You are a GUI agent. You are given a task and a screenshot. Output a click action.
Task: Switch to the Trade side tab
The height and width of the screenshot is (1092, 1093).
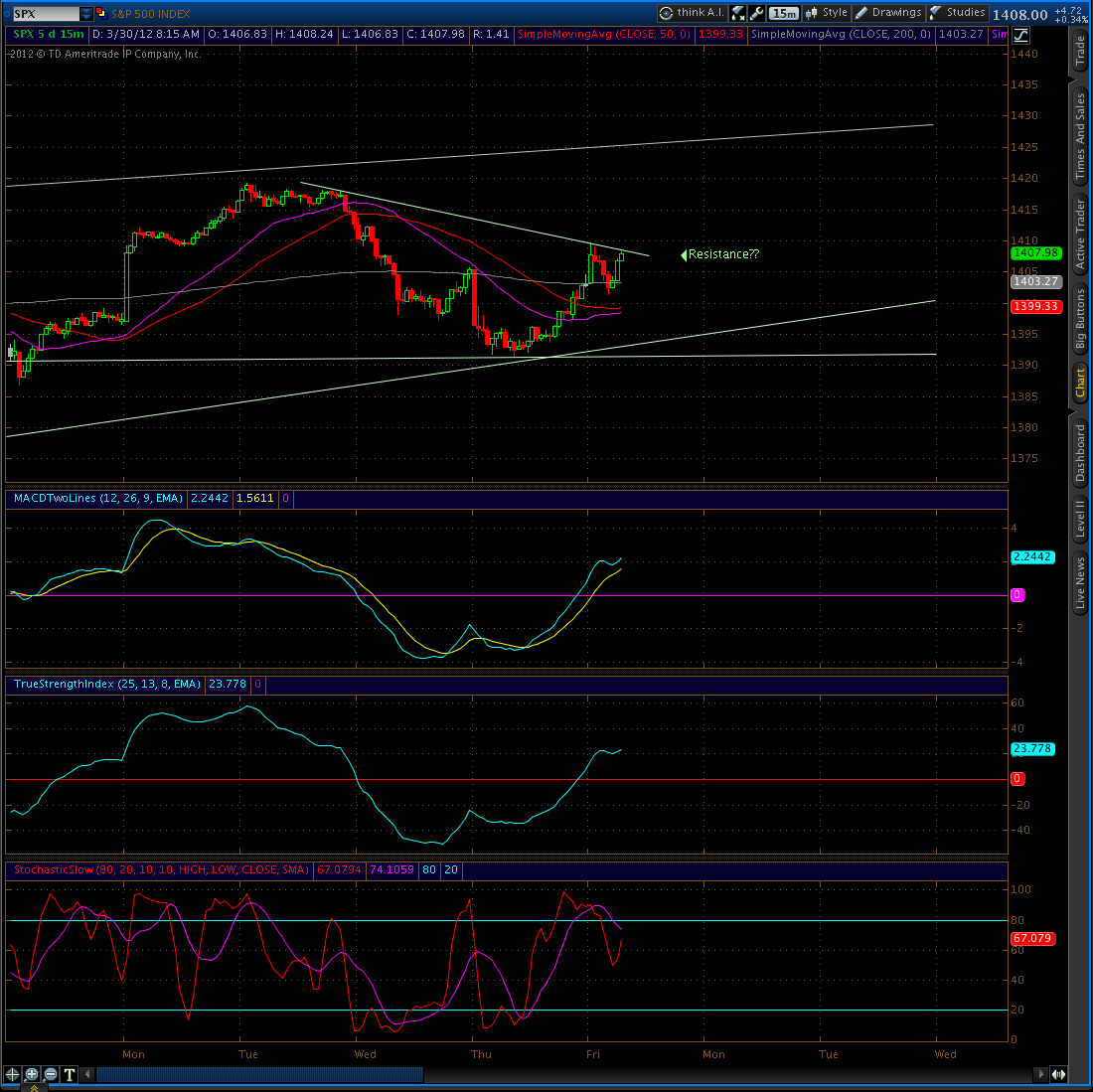[1080, 52]
